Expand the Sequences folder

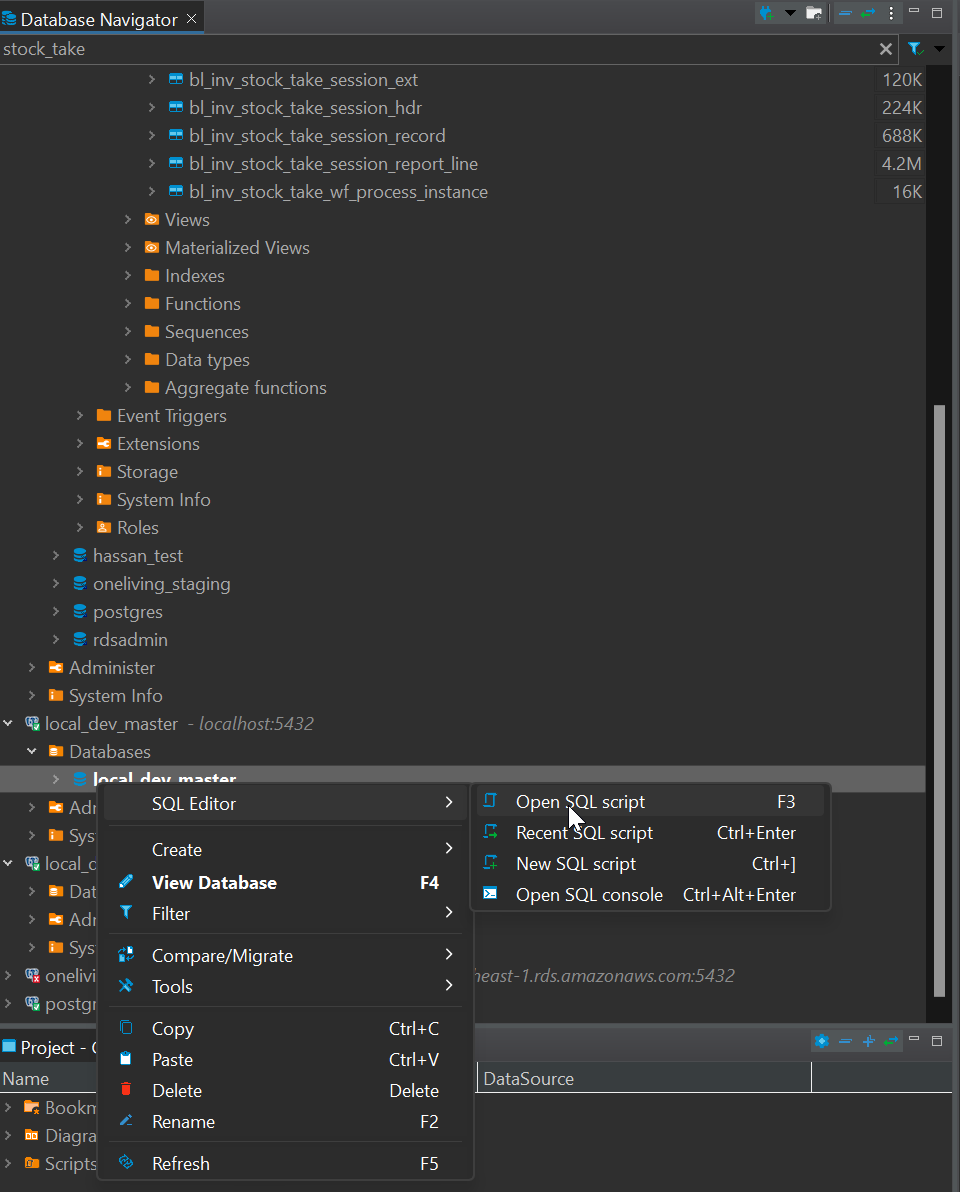tap(128, 331)
